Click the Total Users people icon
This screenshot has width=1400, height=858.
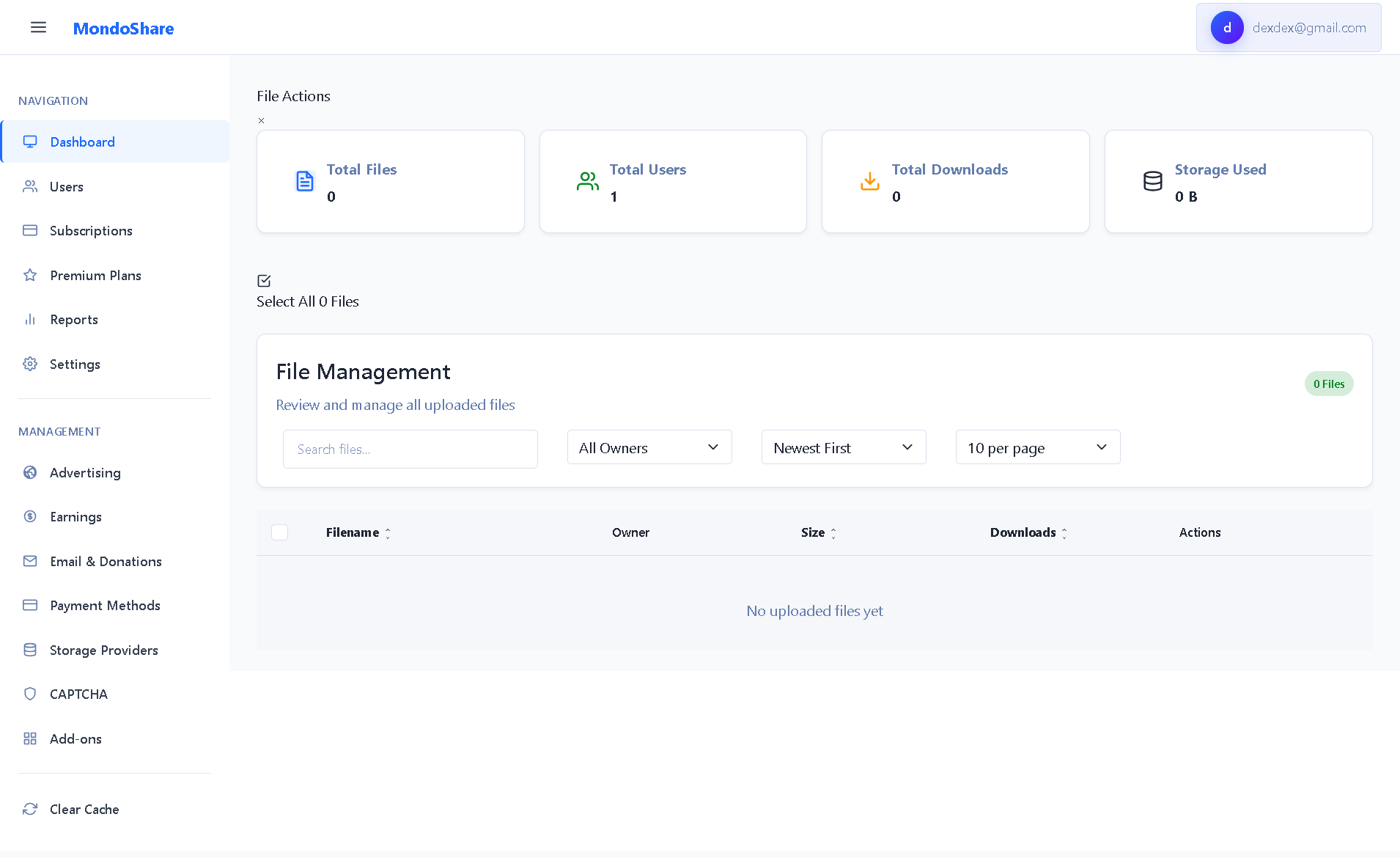(x=588, y=181)
